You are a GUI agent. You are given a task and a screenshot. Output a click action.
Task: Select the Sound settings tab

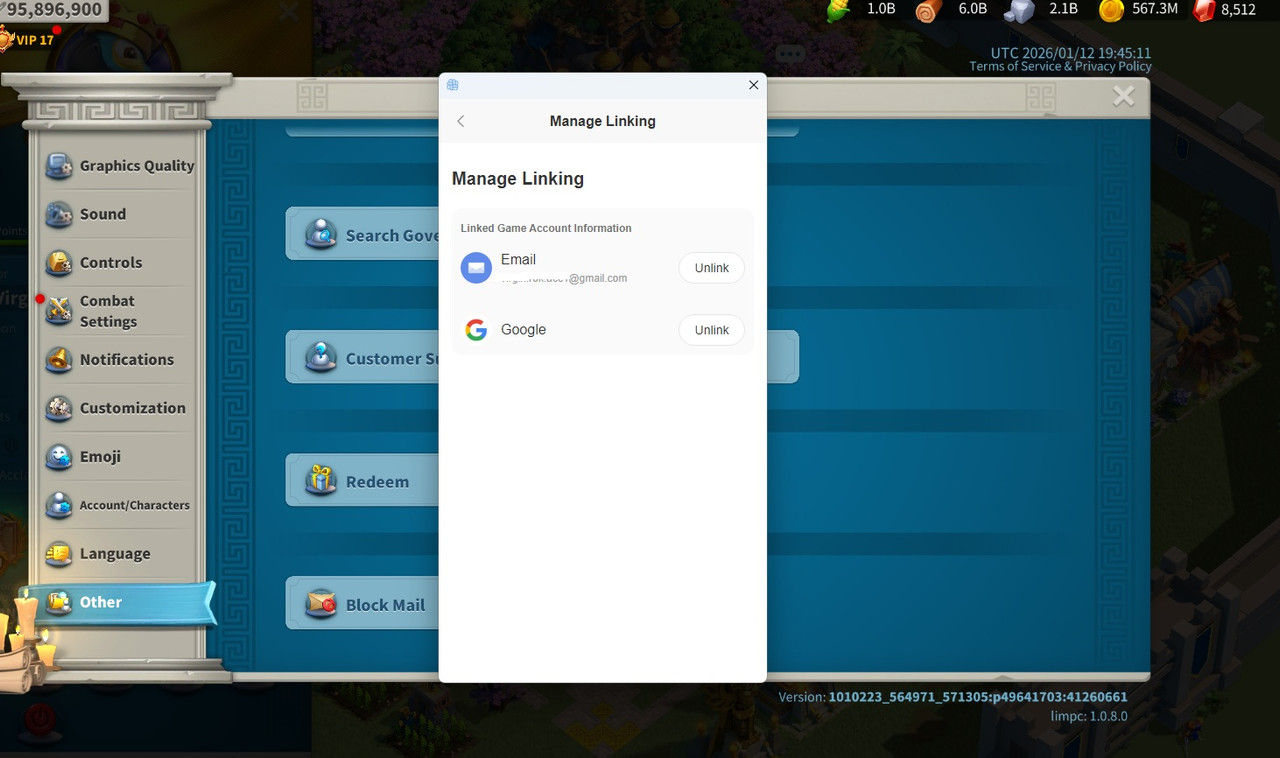120,214
